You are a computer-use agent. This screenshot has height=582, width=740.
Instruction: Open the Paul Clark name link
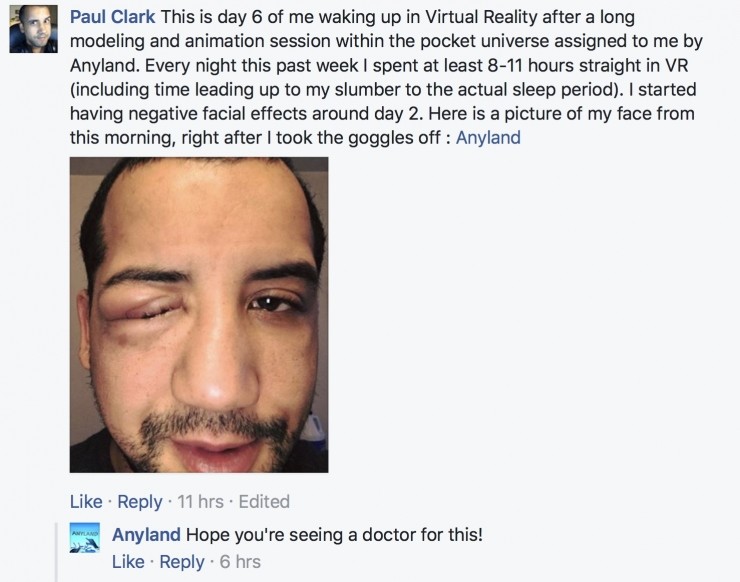112,17
